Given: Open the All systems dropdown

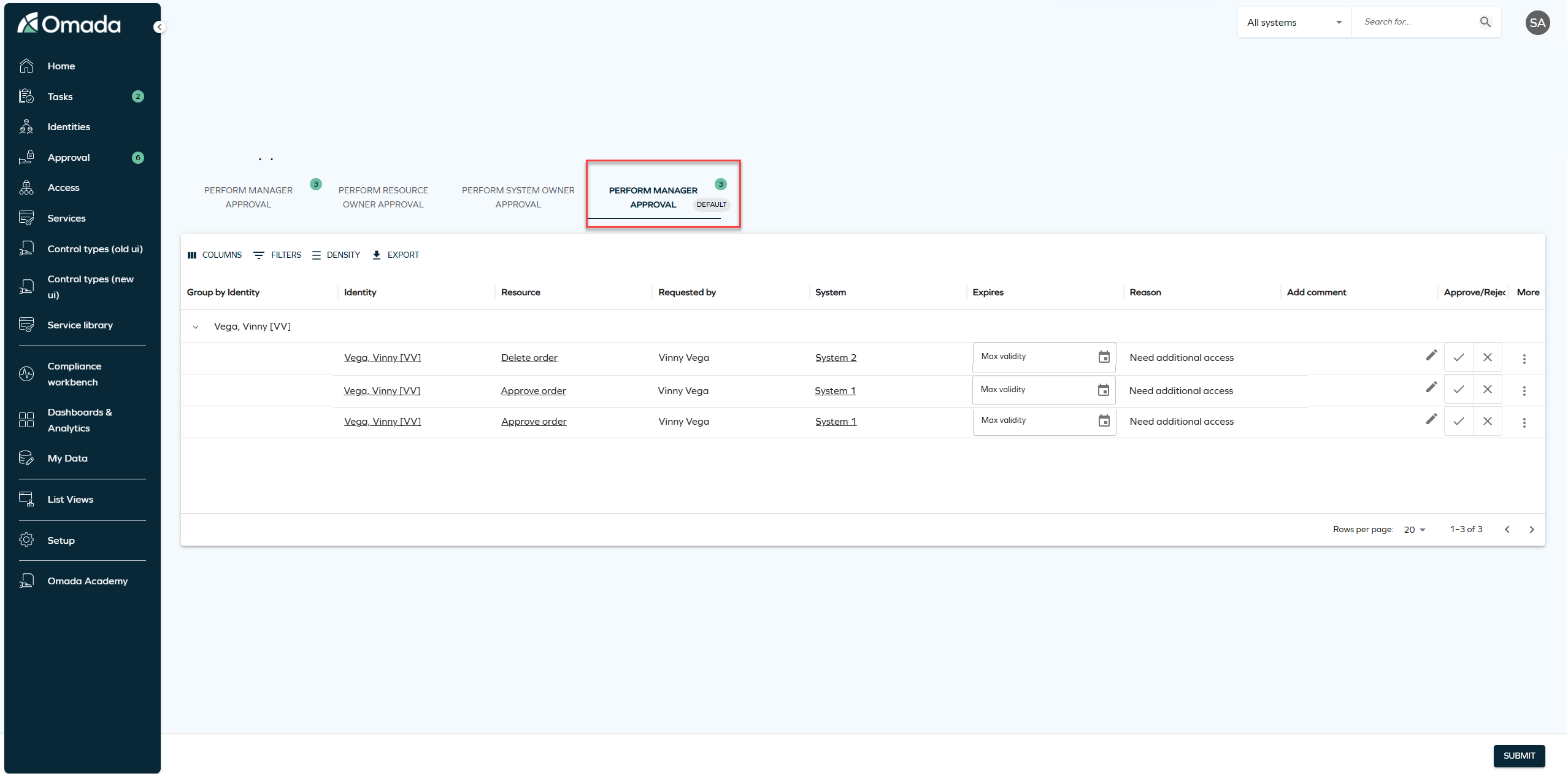Looking at the screenshot, I should point(1294,23).
